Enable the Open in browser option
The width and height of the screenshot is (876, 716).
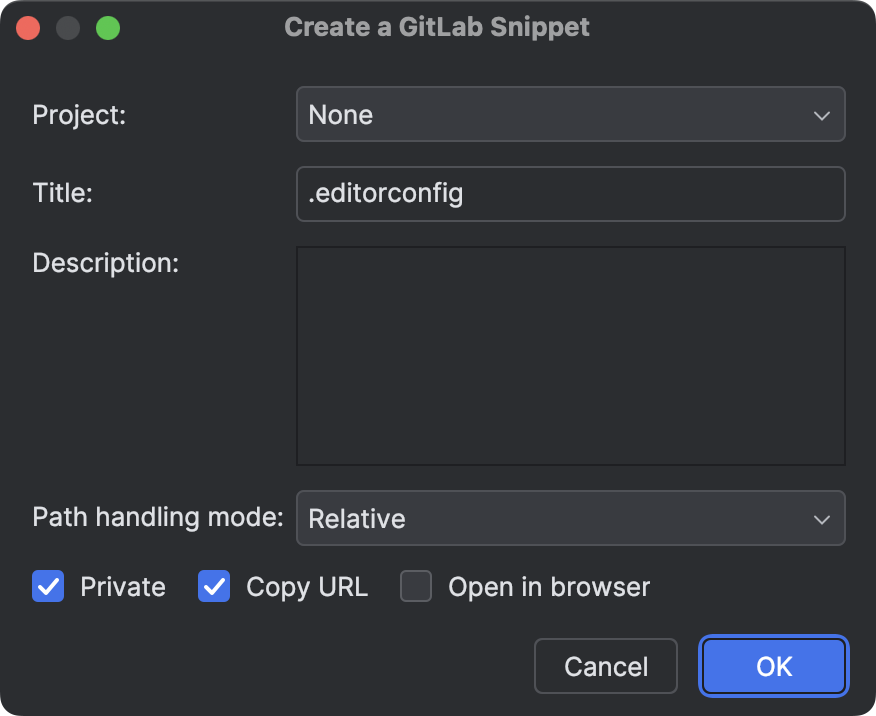coord(415,587)
